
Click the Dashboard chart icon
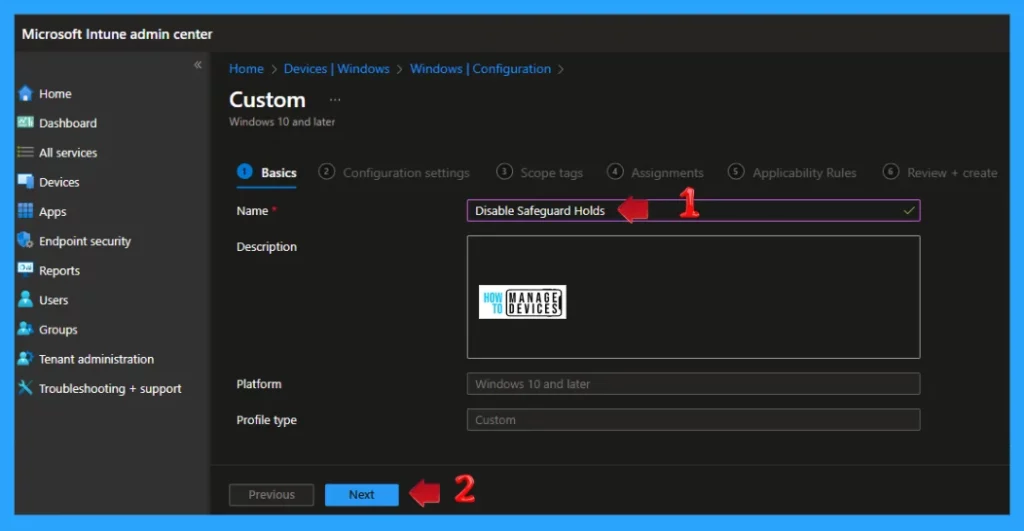(x=25, y=122)
